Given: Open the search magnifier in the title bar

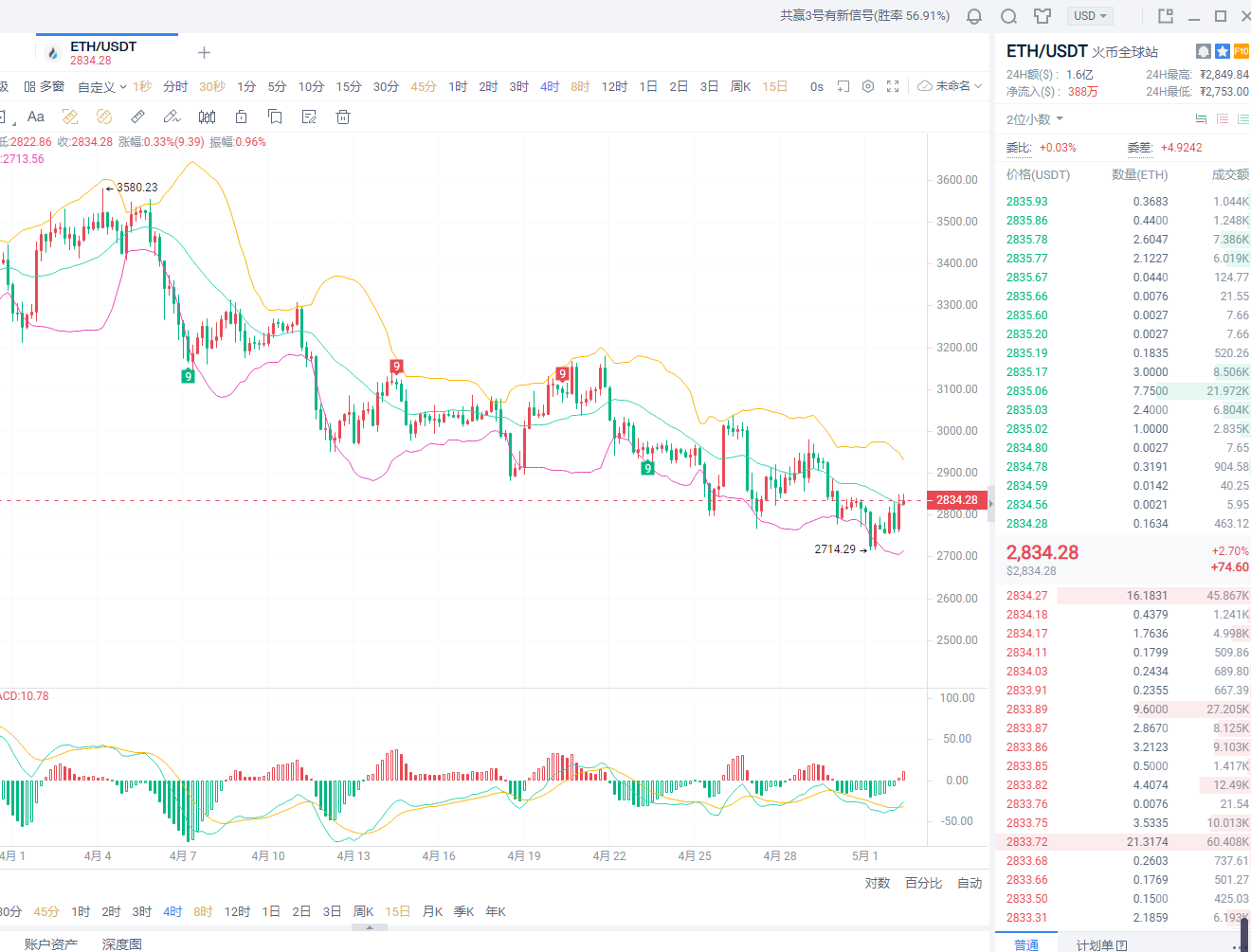Looking at the screenshot, I should pos(1008,16).
